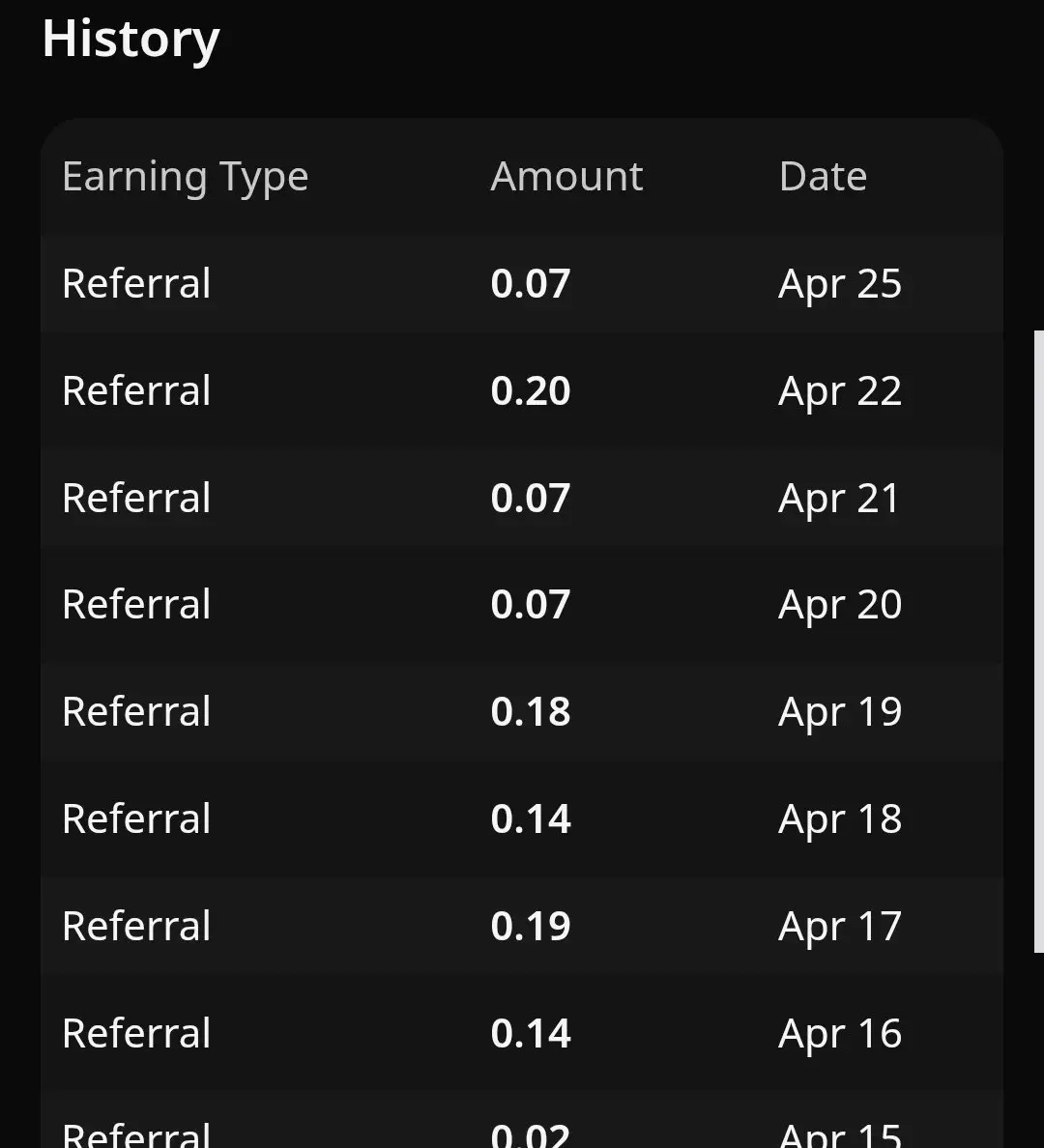Screen dimensions: 1044x1148
Task: Click the 0.14 amount on Apr 18
Action: click(x=531, y=819)
